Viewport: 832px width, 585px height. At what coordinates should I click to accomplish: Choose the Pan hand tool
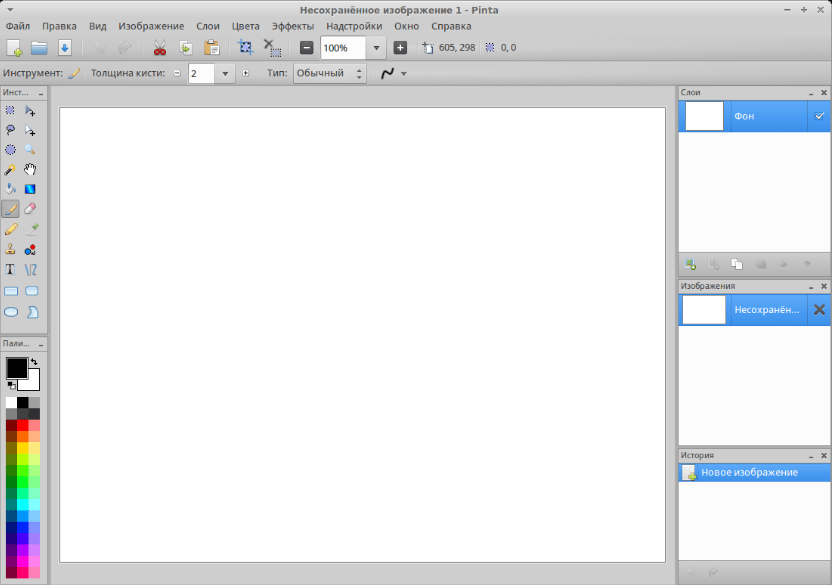30,169
